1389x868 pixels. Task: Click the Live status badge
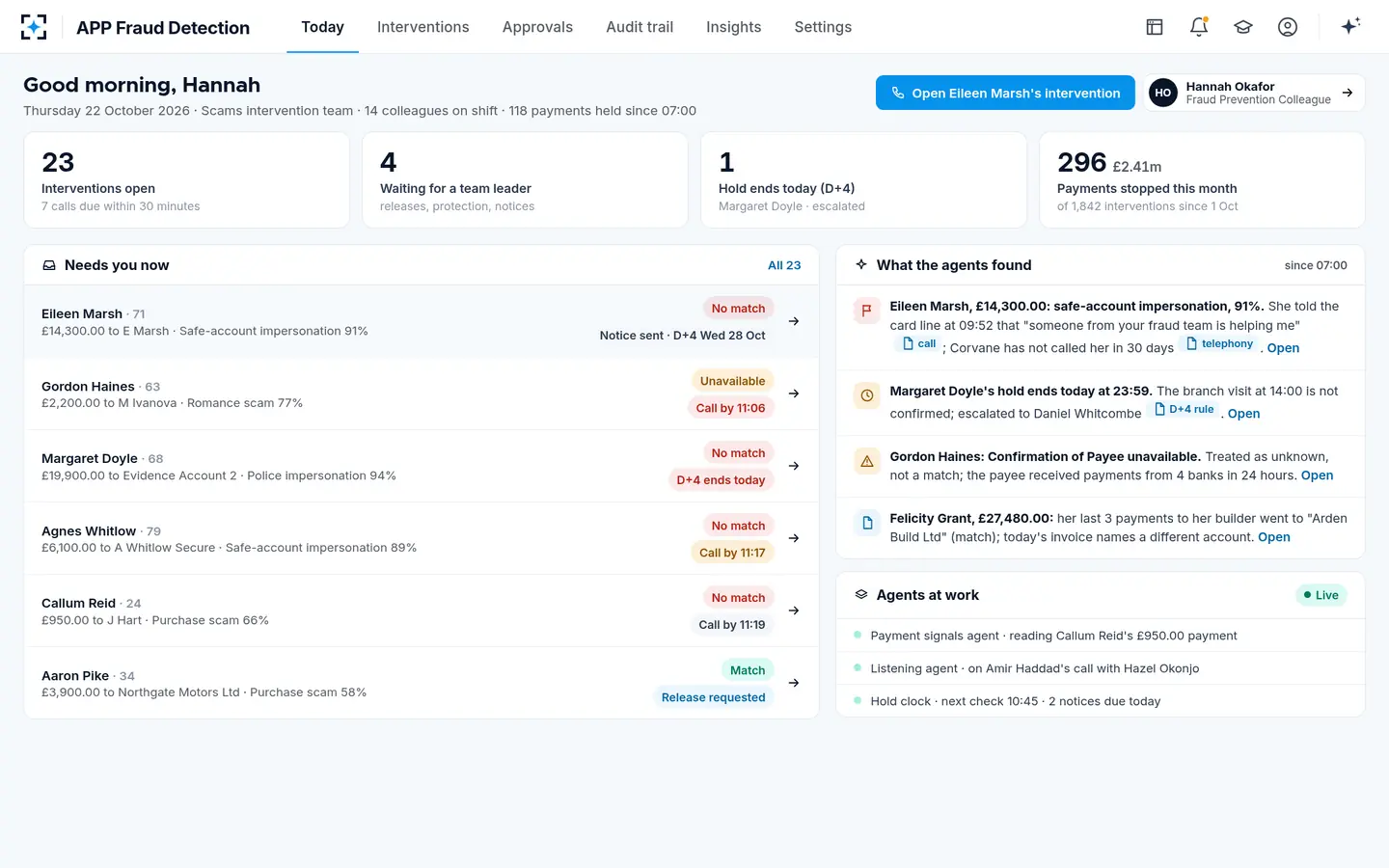[1321, 595]
